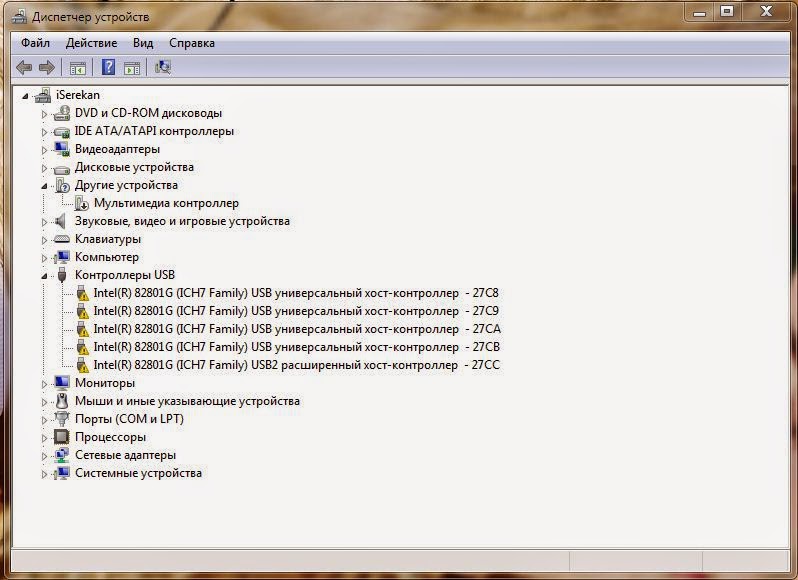Click the Компьютер category icon

pos(62,257)
